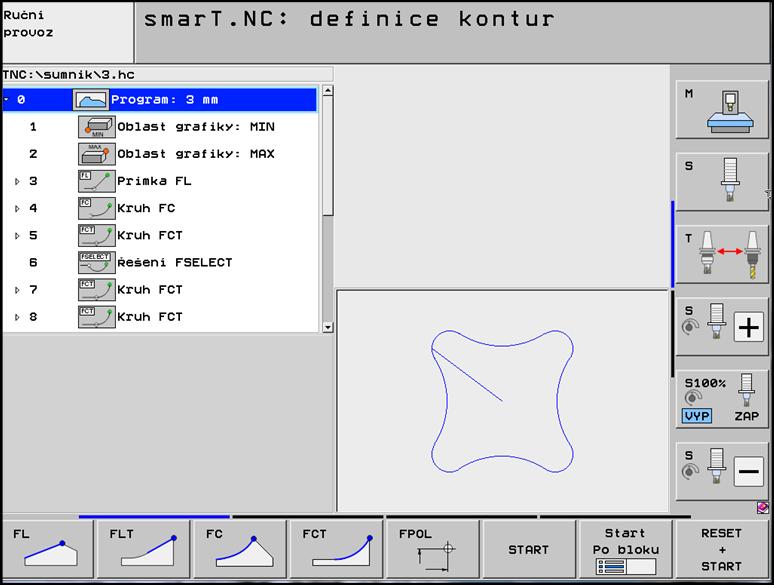The height and width of the screenshot is (585, 774).
Task: Select the Řešení FSELECT tree entry
Action: point(174,263)
